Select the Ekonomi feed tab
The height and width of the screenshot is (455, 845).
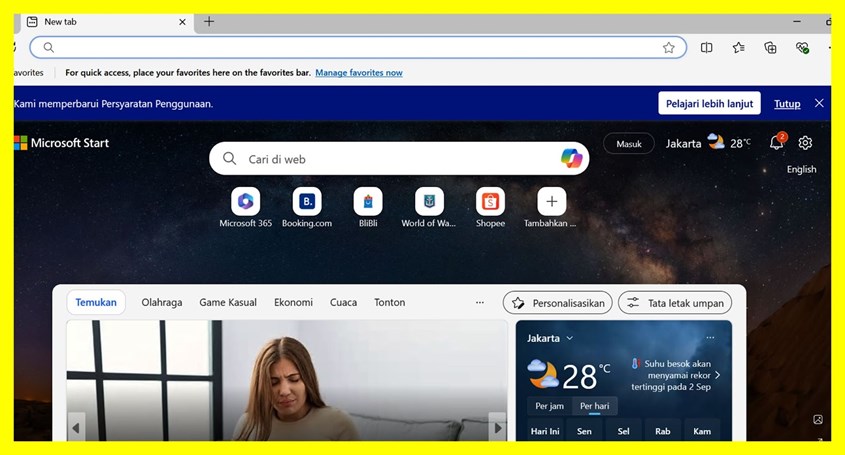293,302
